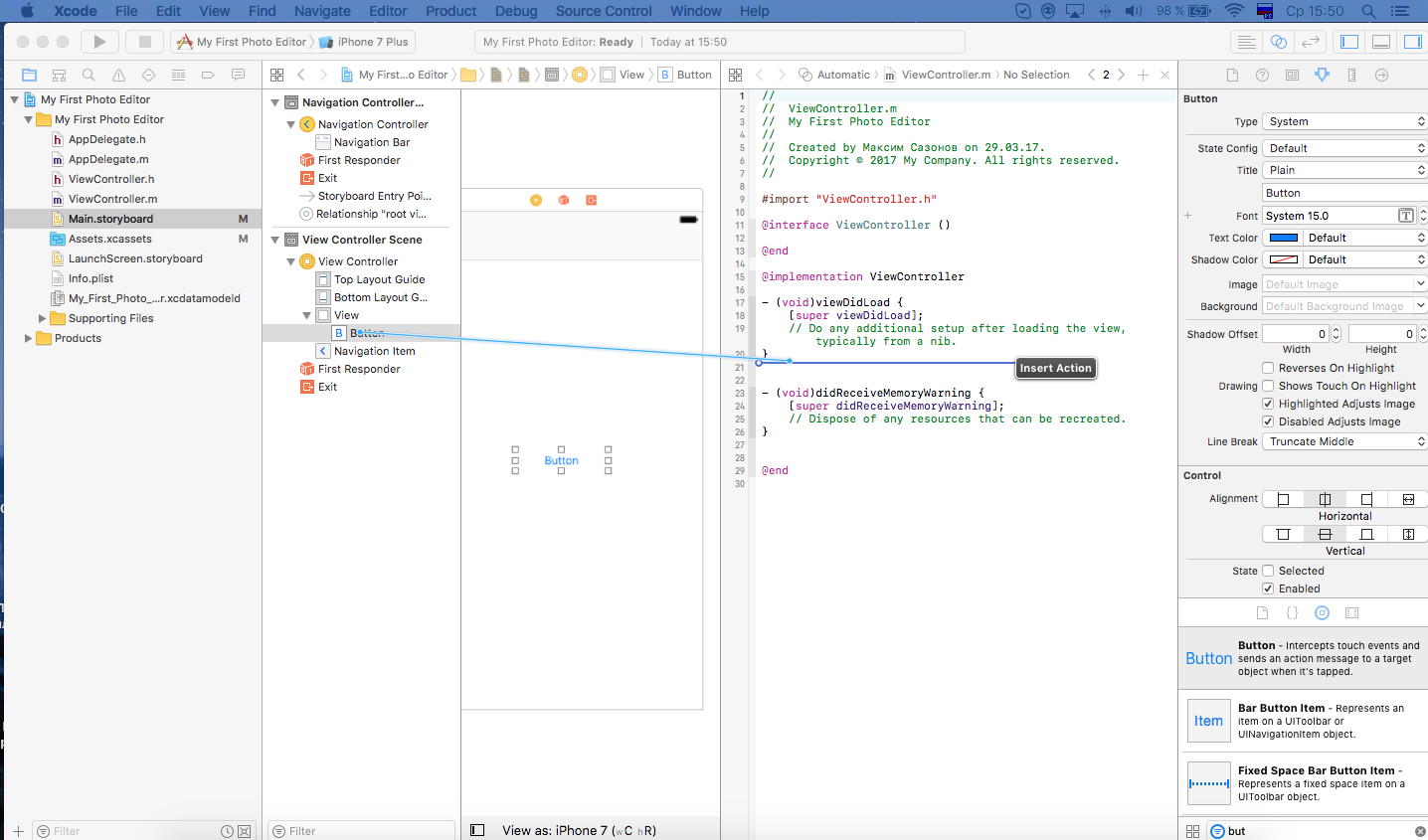Open the Connections inspector tab
Viewport: 1428px width, 840px height.
tap(1381, 75)
